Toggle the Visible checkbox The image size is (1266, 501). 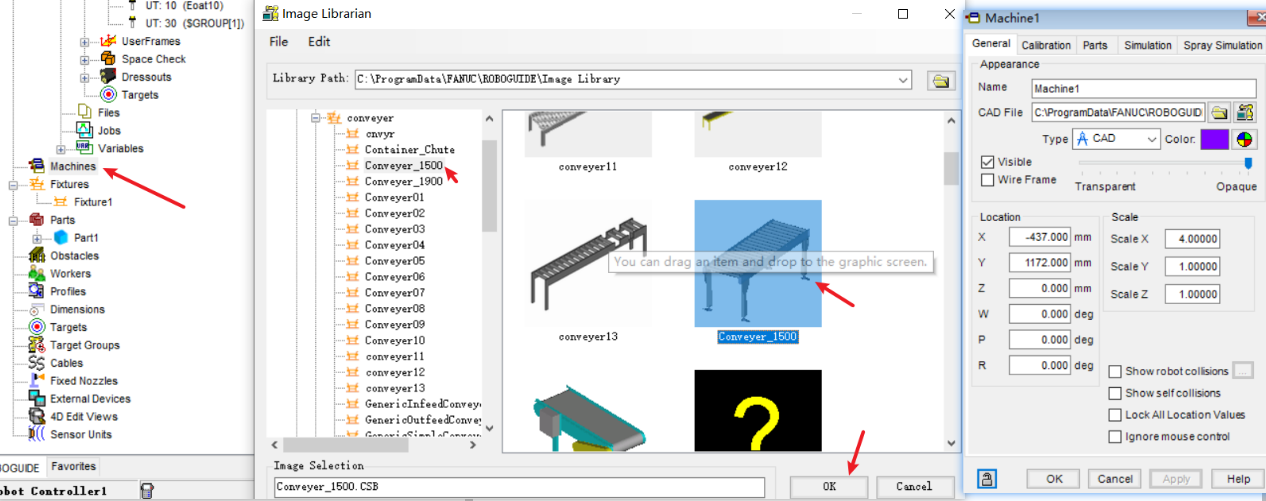tap(988, 162)
